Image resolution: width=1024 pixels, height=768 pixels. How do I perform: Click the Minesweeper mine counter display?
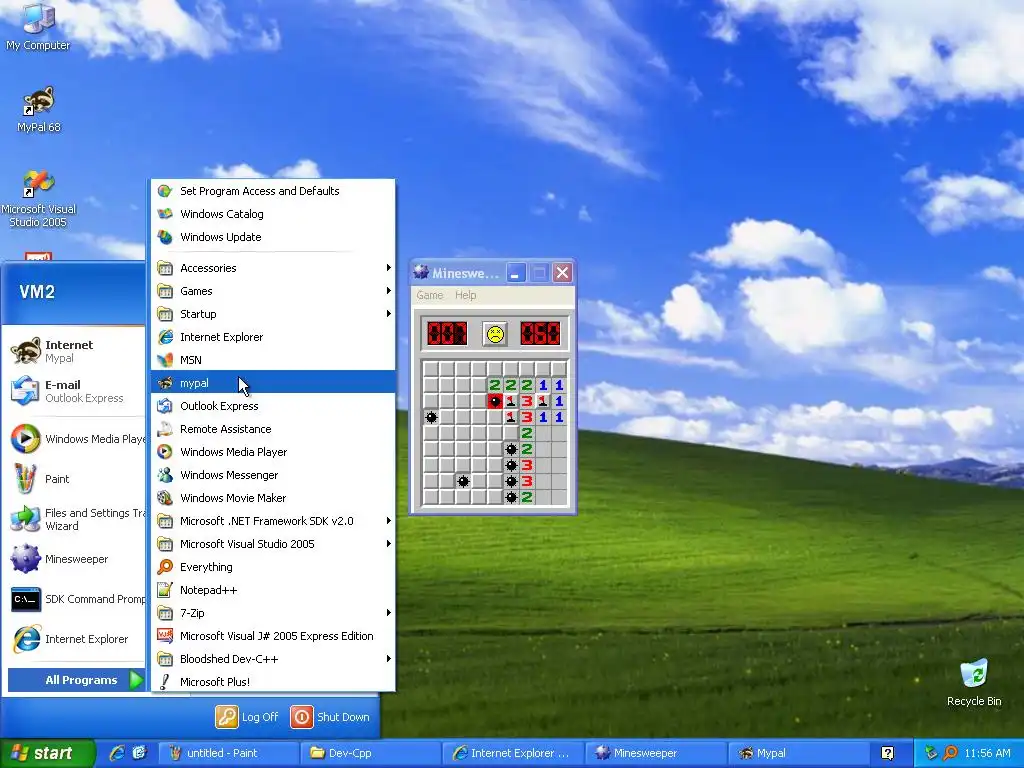447,334
